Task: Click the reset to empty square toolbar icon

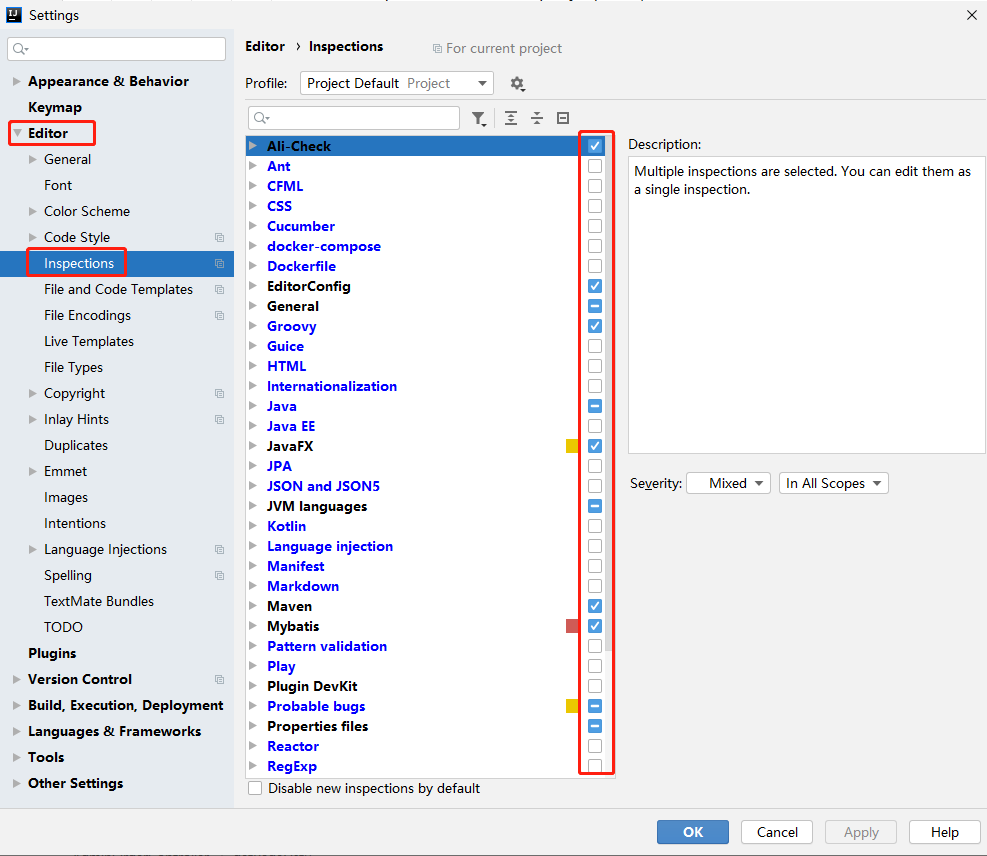Action: (563, 118)
